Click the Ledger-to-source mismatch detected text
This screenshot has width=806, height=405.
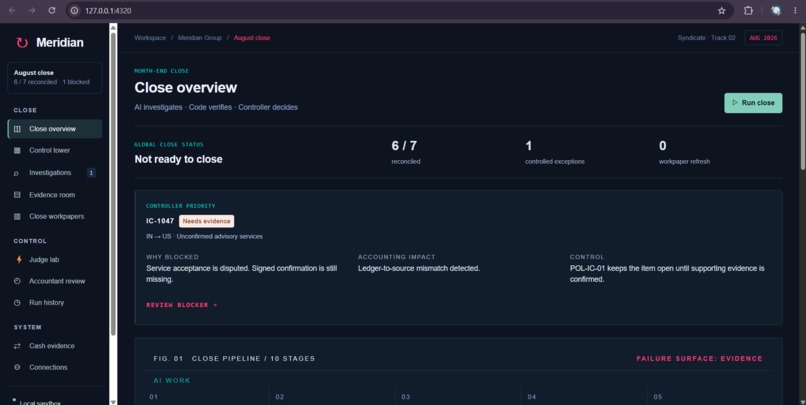[419, 268]
